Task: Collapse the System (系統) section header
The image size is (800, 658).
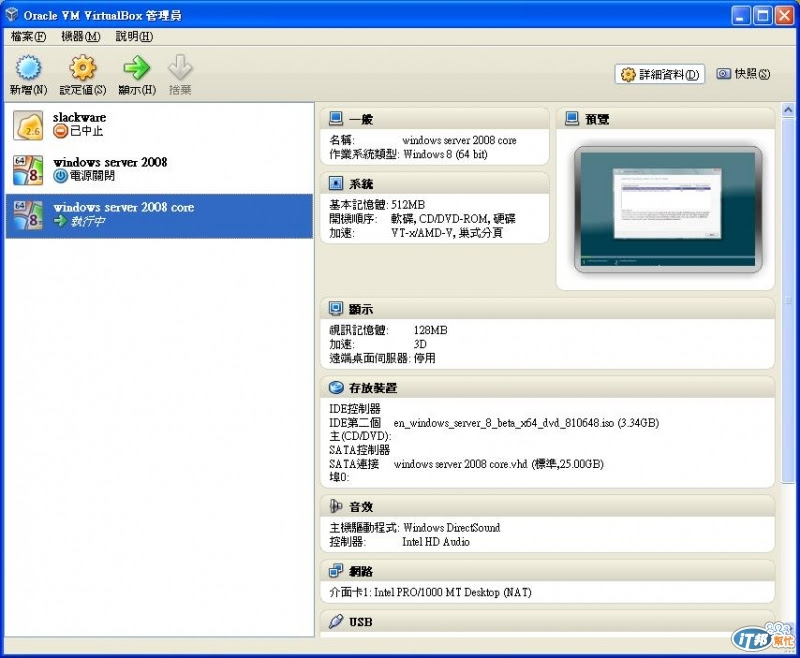Action: pyautogui.click(x=435, y=183)
